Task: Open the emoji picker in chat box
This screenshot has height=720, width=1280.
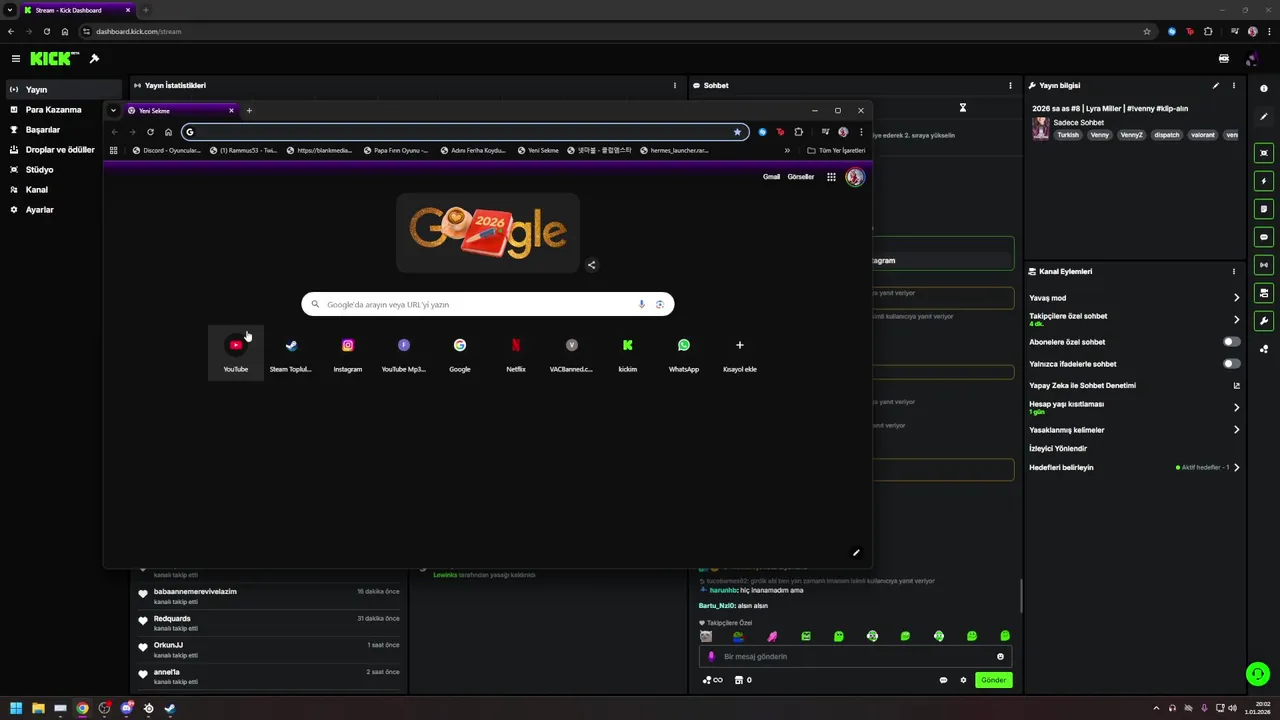Action: pos(1000,657)
